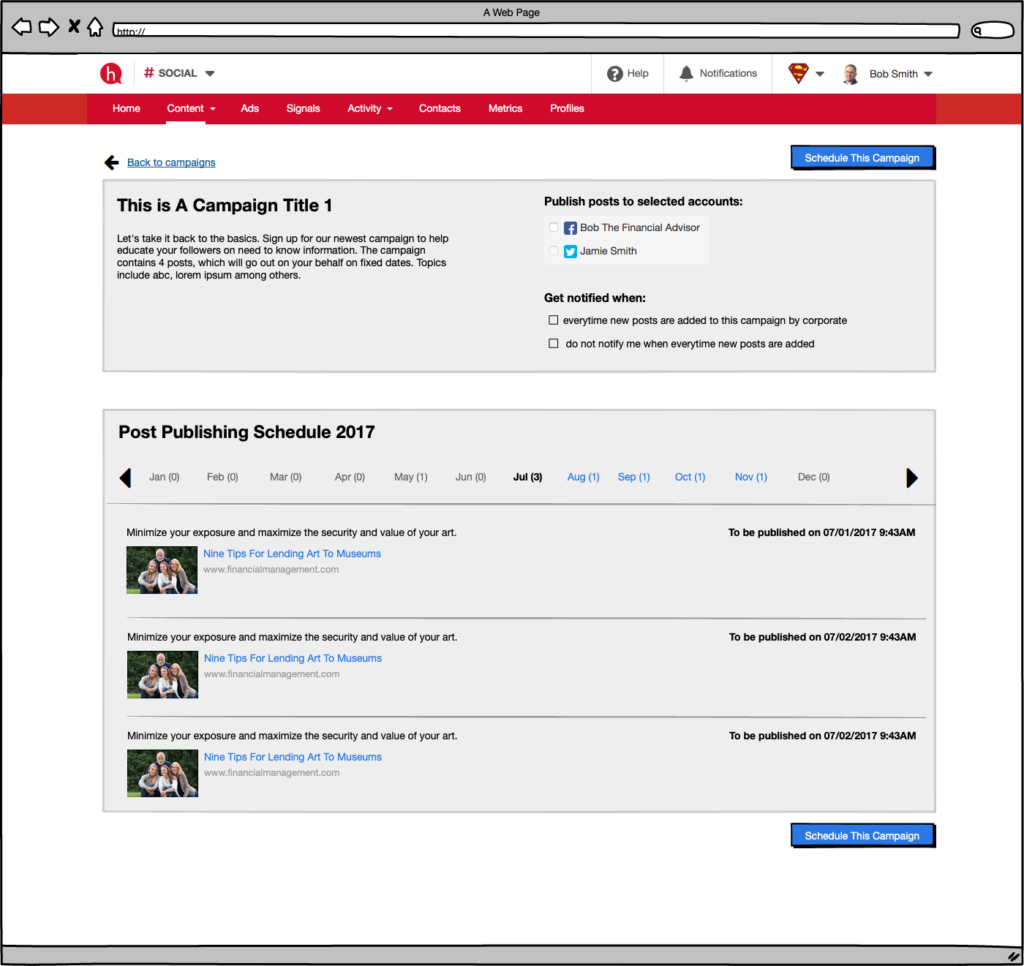Image resolution: width=1024 pixels, height=966 pixels.
Task: Check the Bob The Financial Advisor account
Action: (x=554, y=227)
